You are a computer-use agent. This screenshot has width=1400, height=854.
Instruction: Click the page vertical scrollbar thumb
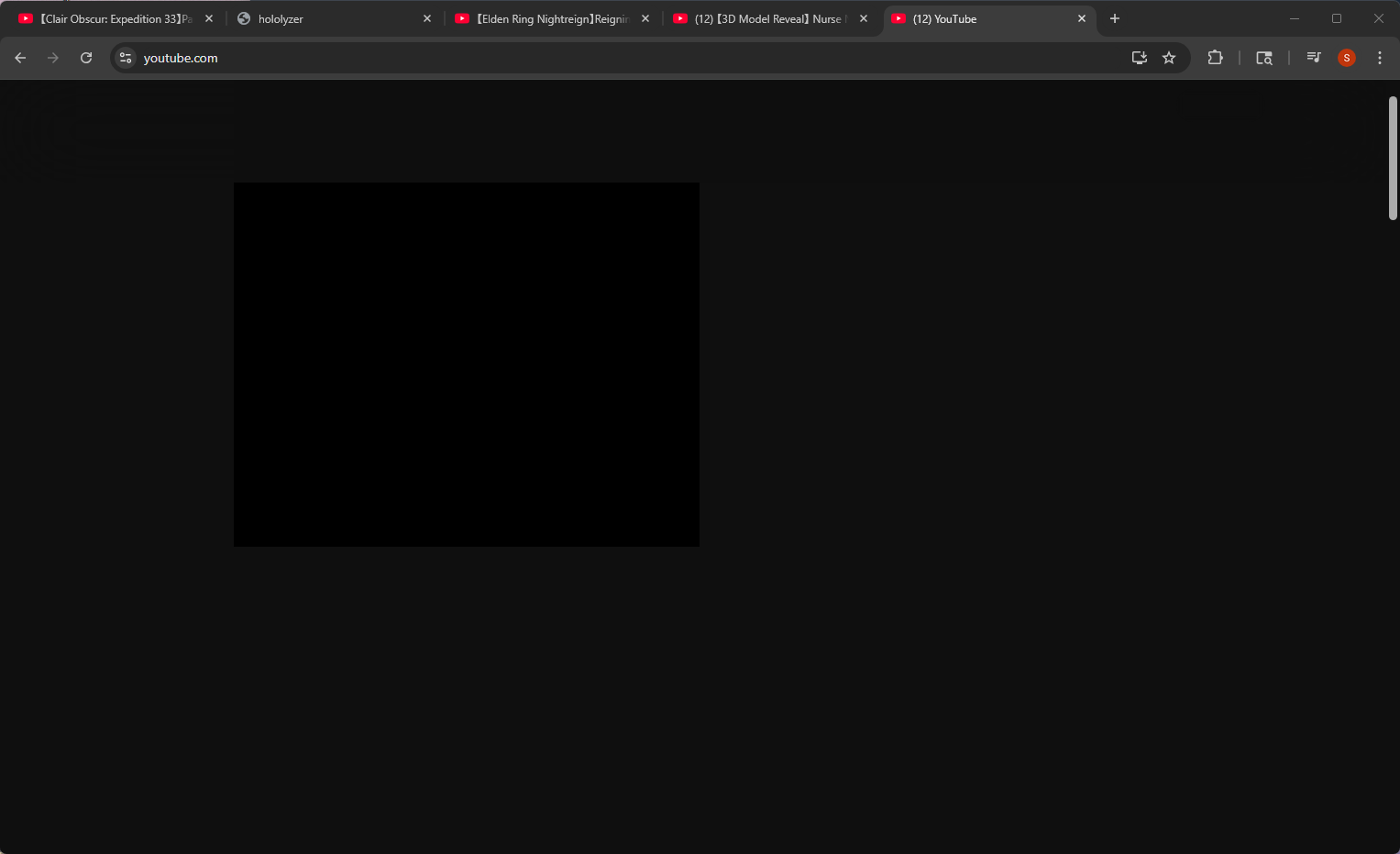pos(1393,158)
